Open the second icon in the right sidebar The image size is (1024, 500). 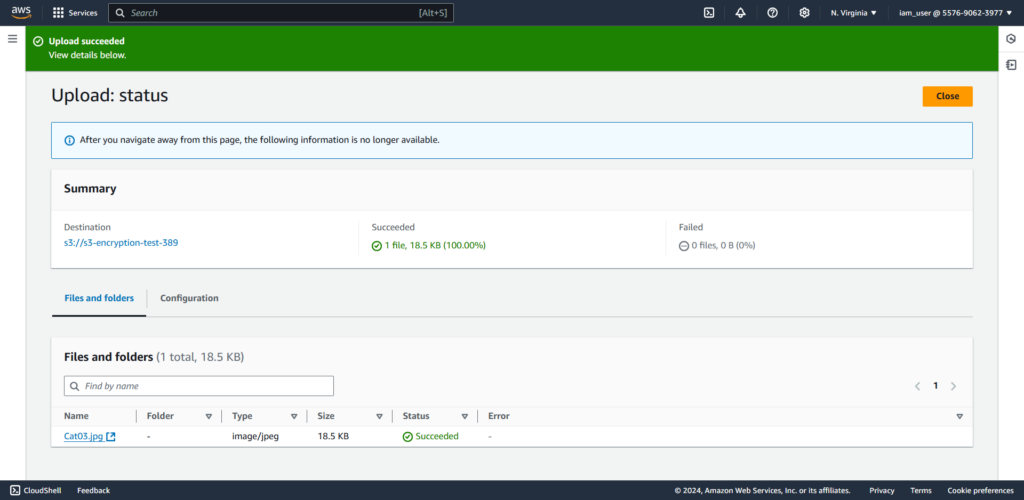(x=1011, y=65)
